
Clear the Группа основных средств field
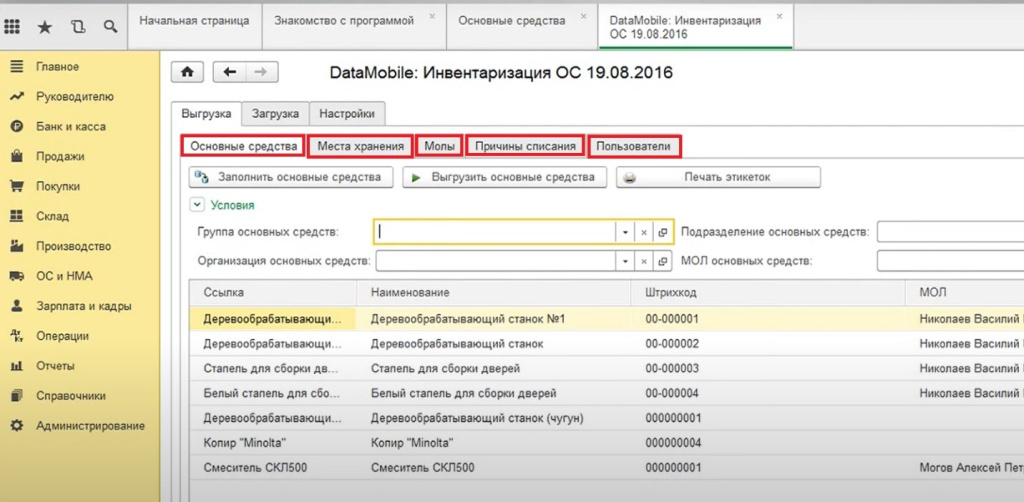(x=643, y=232)
